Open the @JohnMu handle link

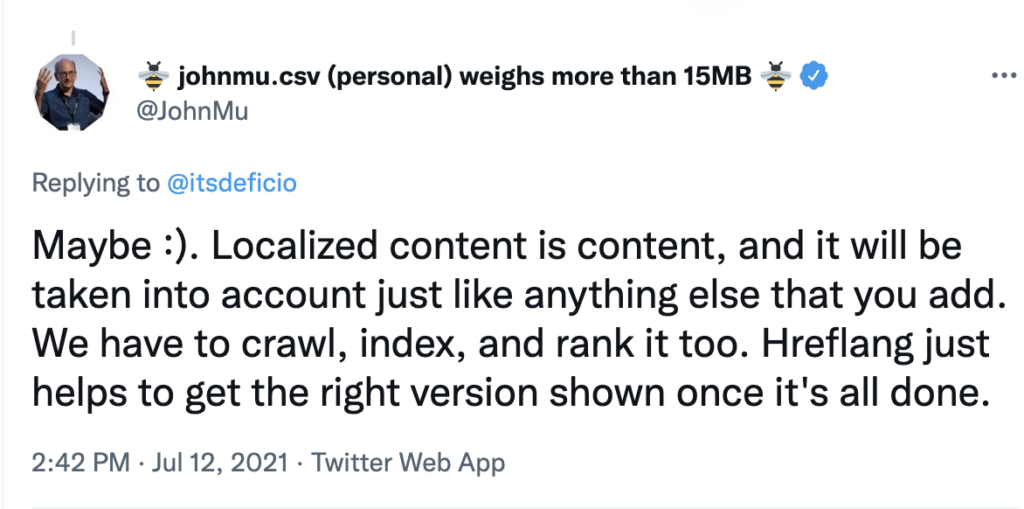click(191, 111)
